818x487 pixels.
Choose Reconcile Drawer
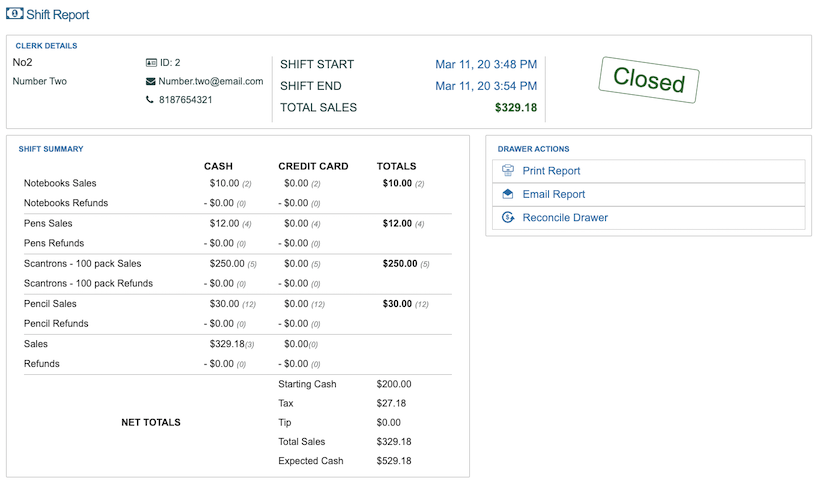(x=564, y=218)
